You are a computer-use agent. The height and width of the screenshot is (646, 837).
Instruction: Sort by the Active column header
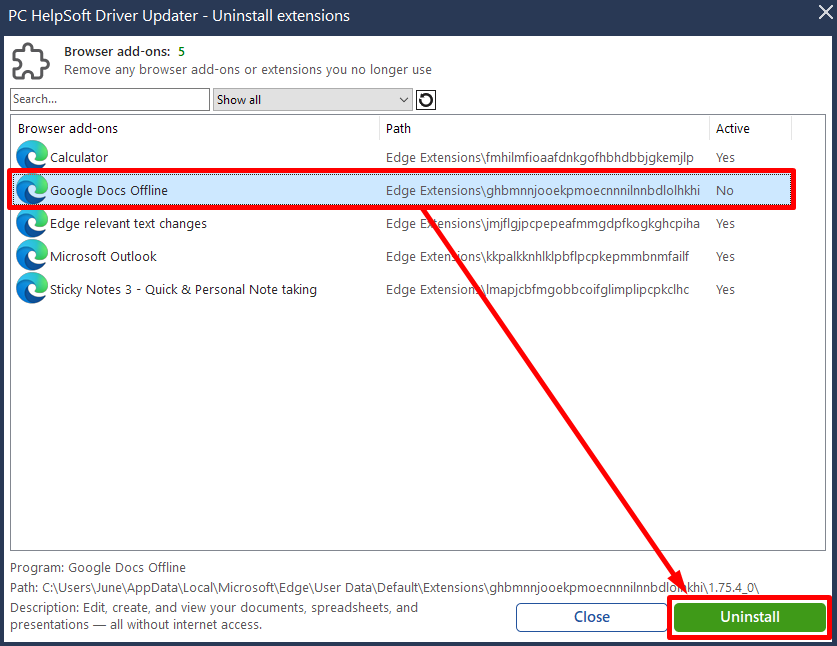[x=732, y=129]
